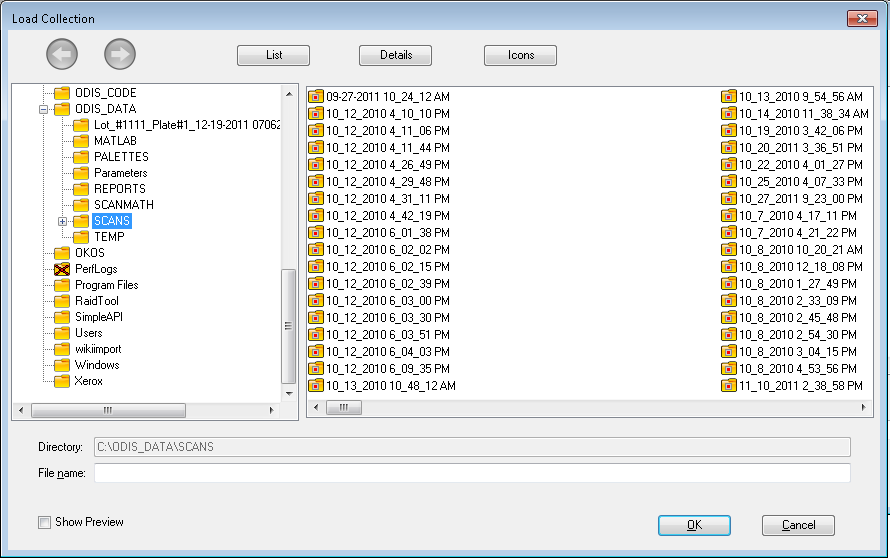Image resolution: width=890 pixels, height=558 pixels.
Task: Collapse the ODIS_DATA tree node
Action: pyautogui.click(x=45, y=109)
